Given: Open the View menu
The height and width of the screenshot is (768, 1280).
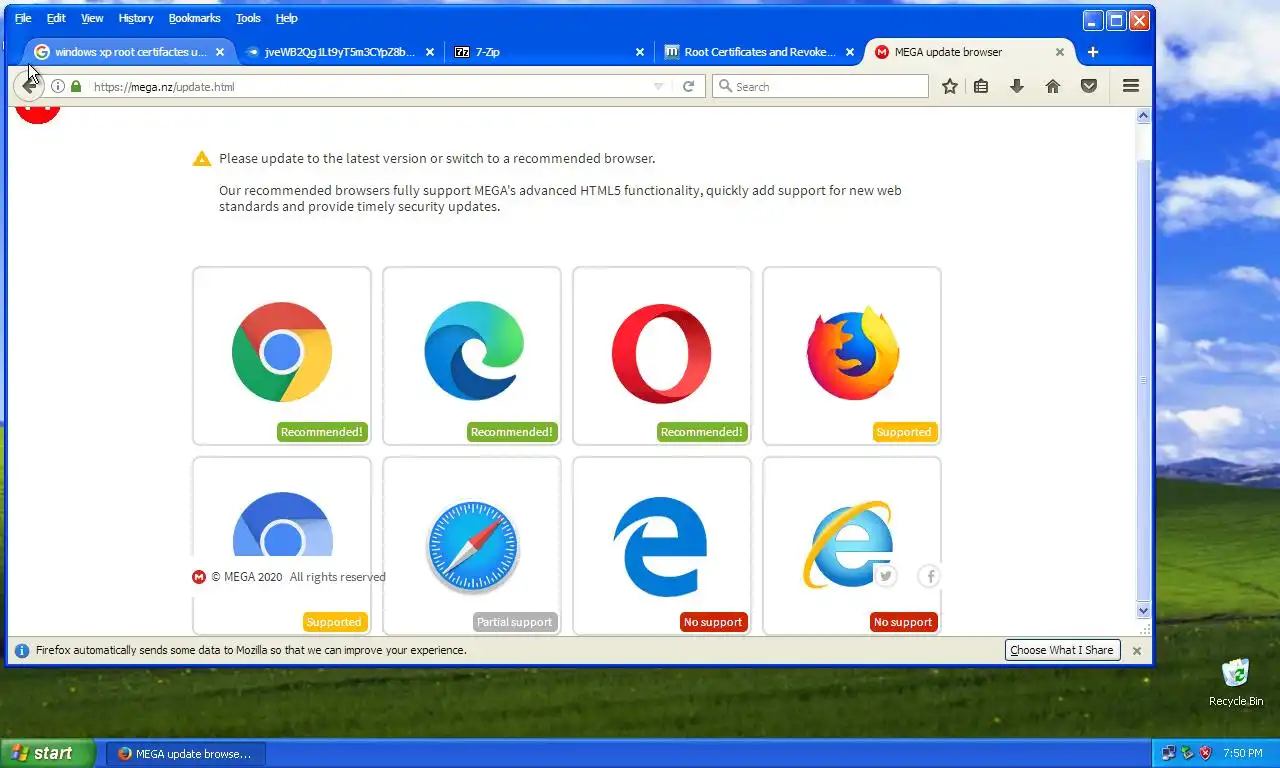Looking at the screenshot, I should tap(92, 18).
